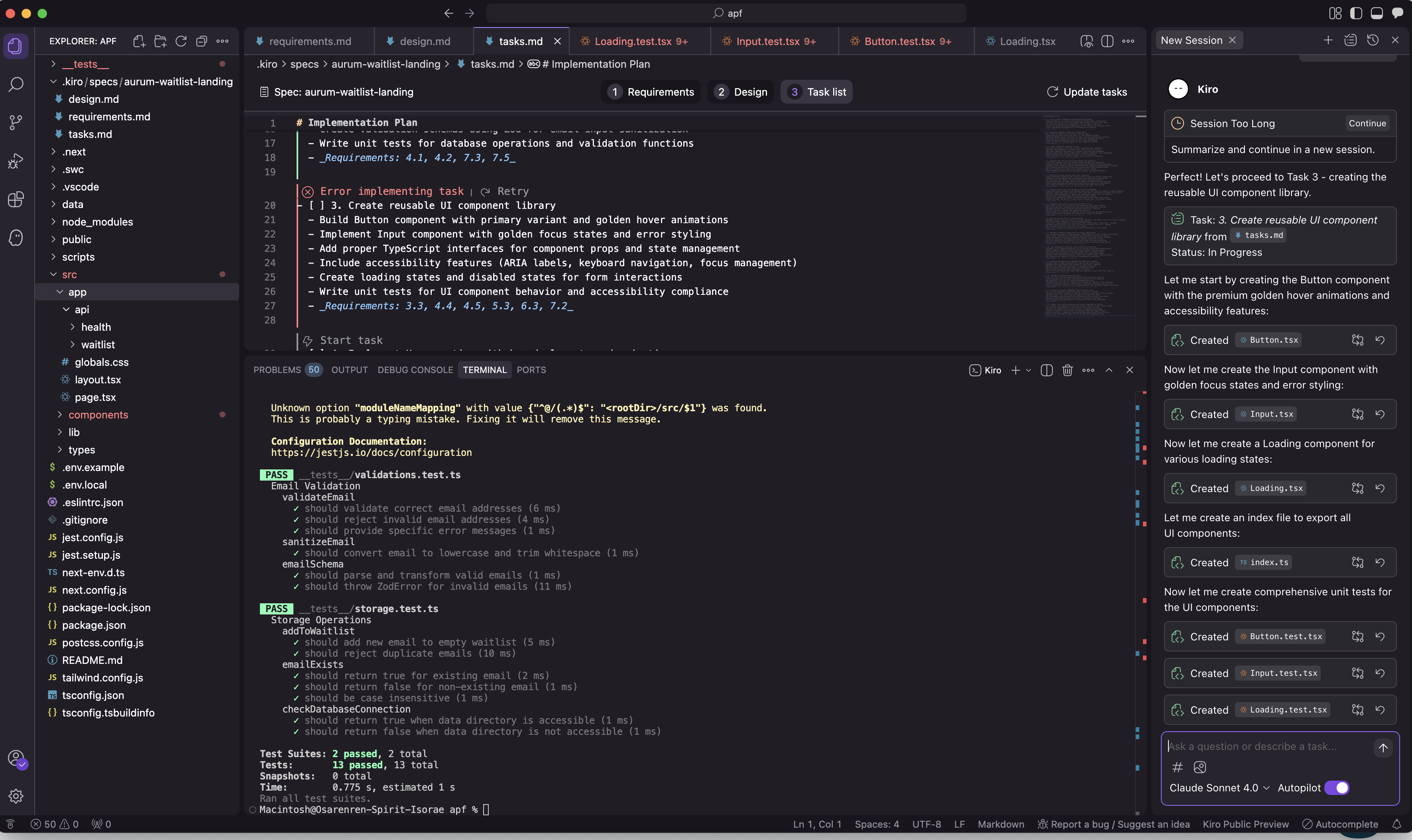Refresh the Explorer file tree
Screen dimensions: 1412x840
coord(181,41)
